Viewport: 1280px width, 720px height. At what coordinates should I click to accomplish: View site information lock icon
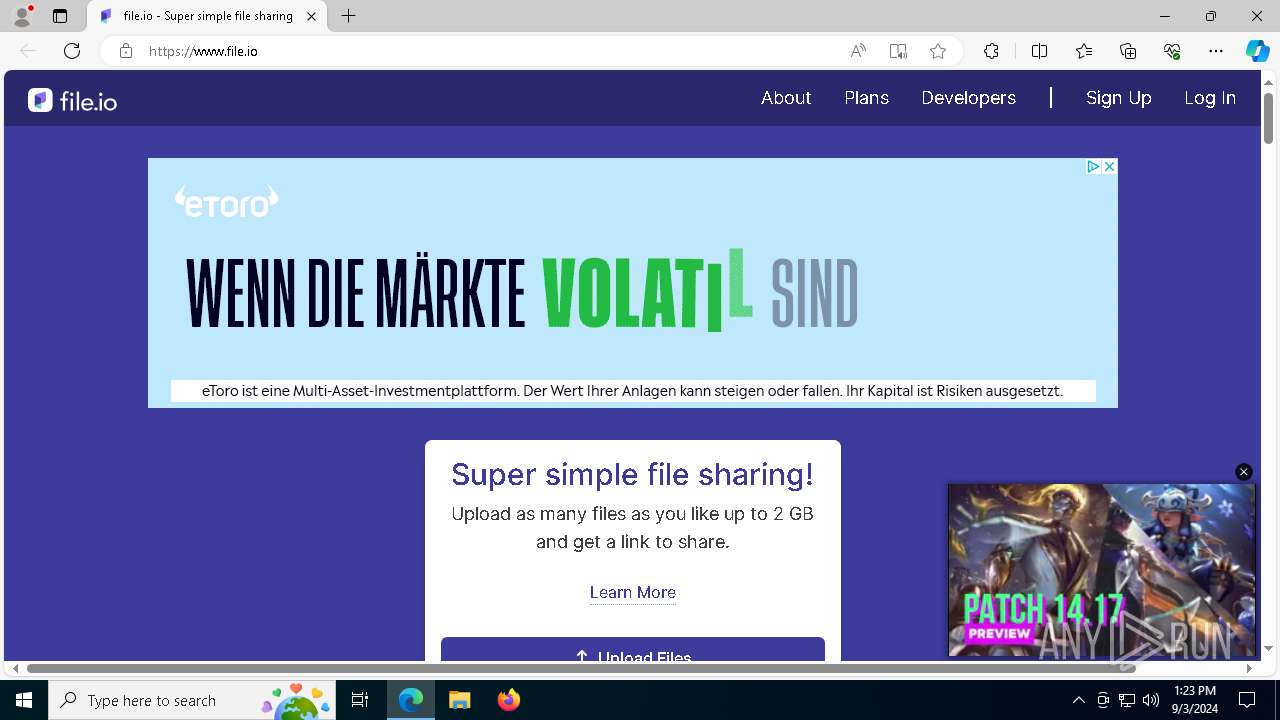click(126, 51)
